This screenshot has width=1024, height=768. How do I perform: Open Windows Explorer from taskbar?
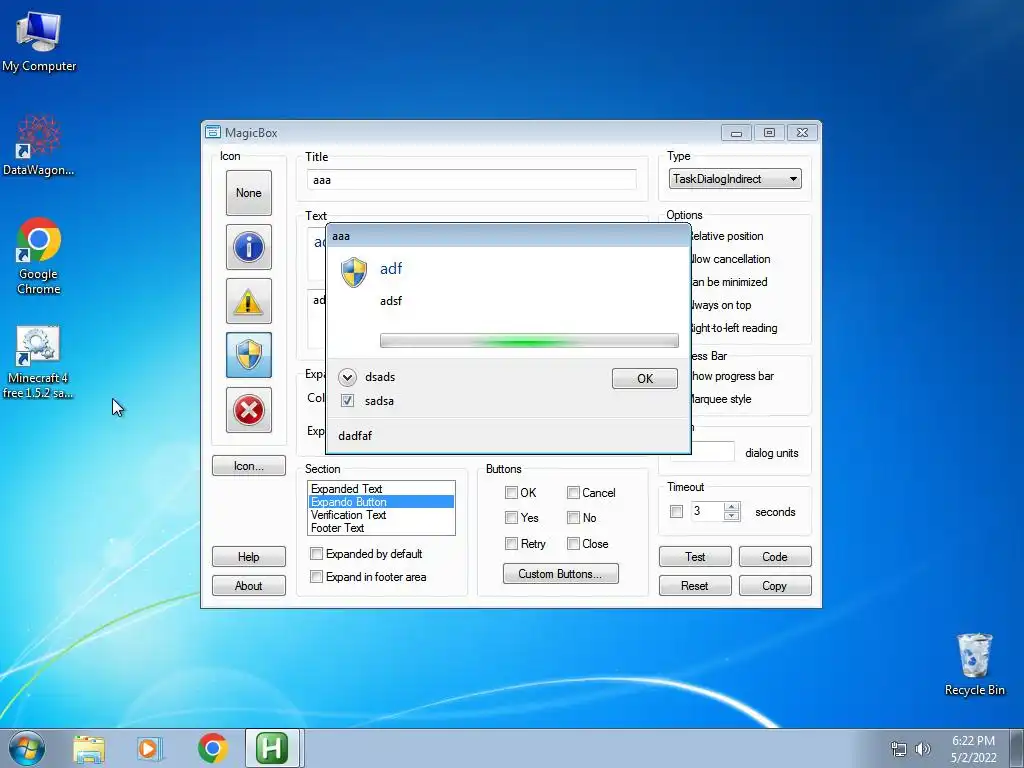click(x=89, y=749)
